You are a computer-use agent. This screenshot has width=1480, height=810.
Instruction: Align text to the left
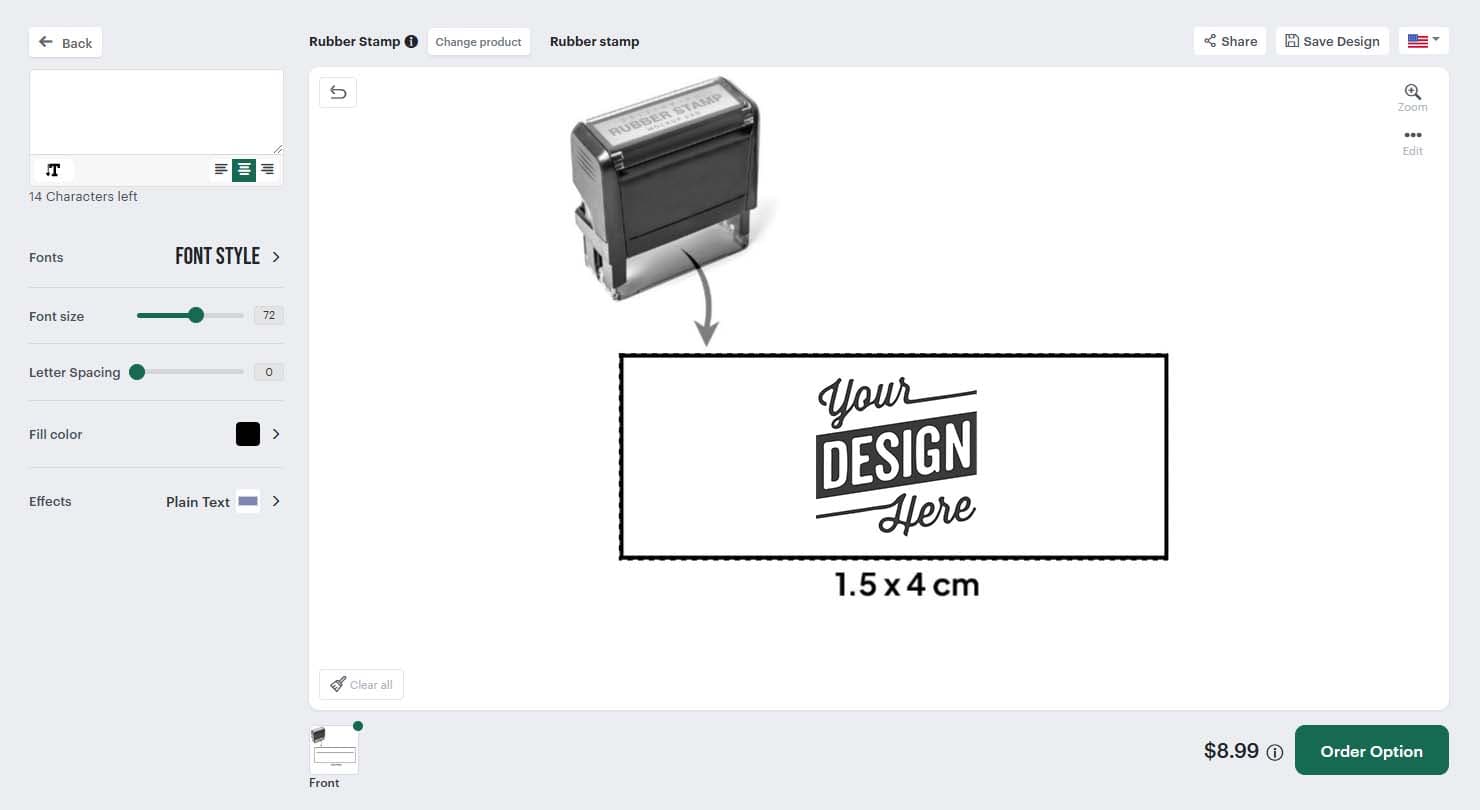pyautogui.click(x=221, y=170)
